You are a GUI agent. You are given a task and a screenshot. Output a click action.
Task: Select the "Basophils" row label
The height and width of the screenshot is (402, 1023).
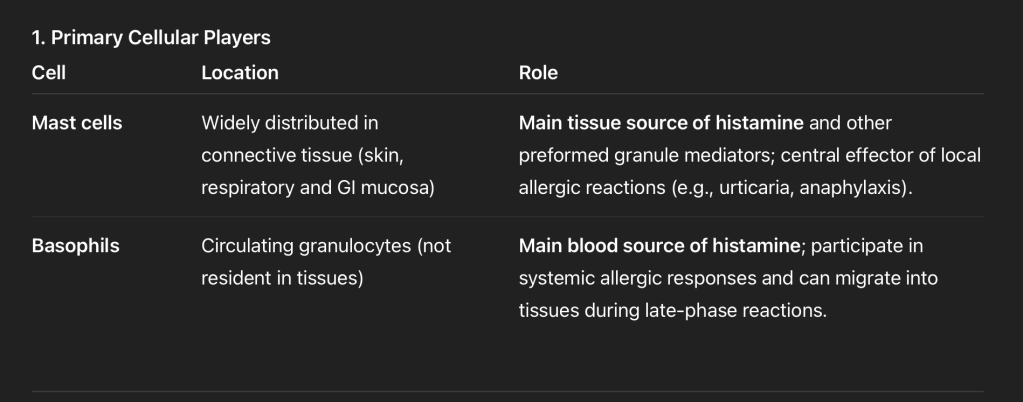[x=76, y=246]
